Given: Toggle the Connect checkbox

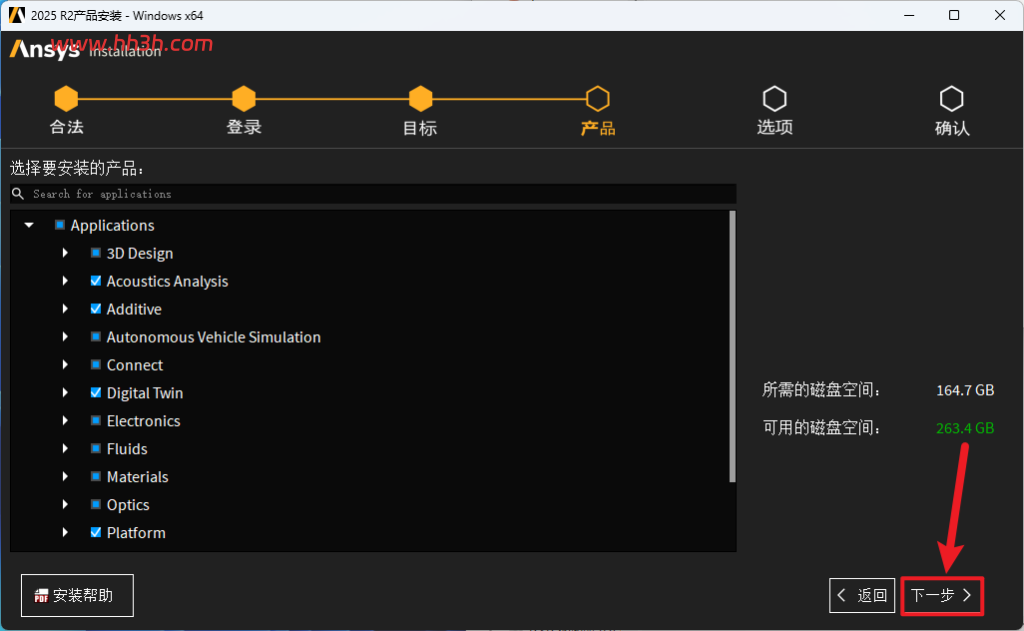Looking at the screenshot, I should point(95,364).
